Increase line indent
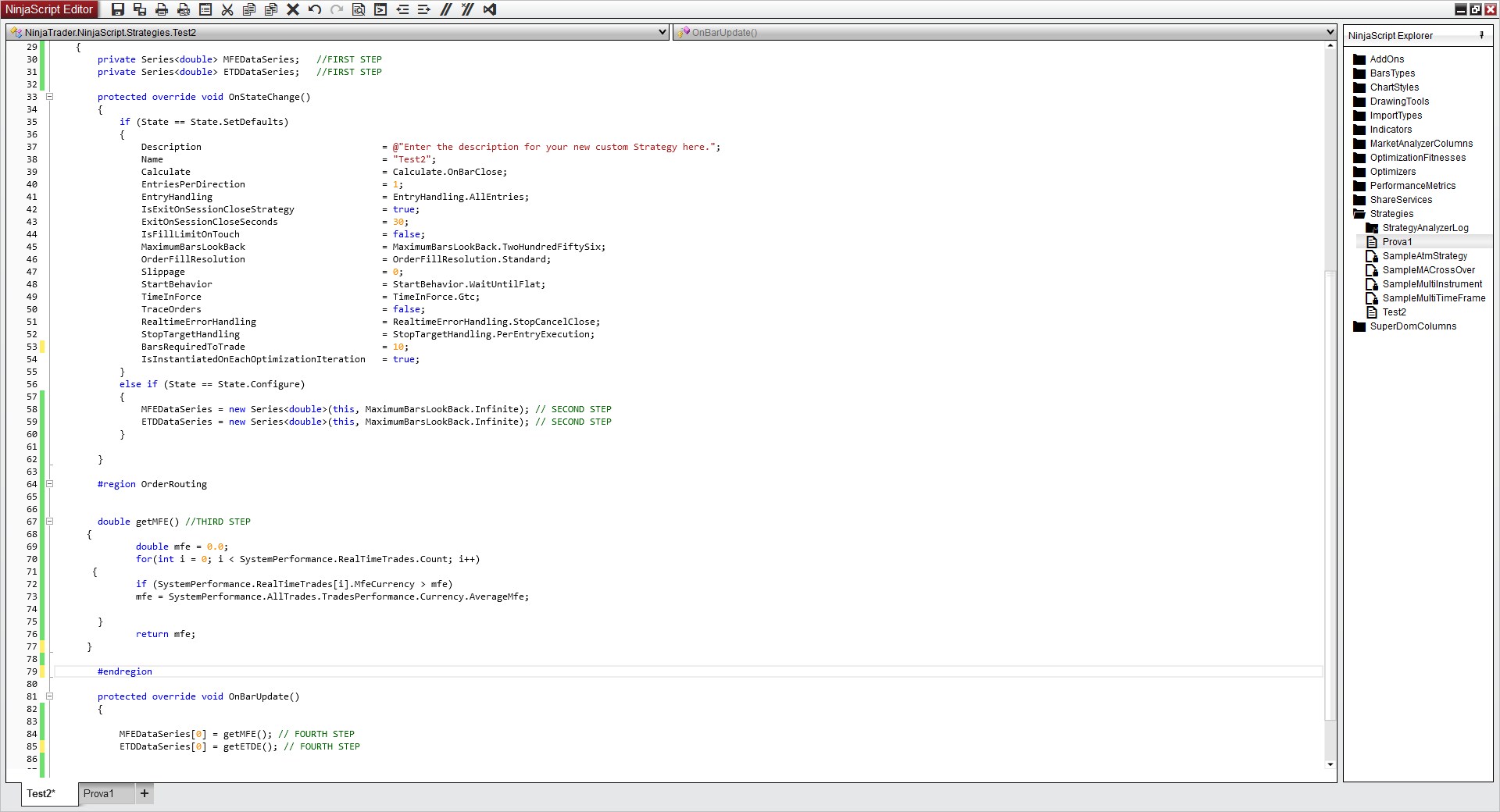Viewport: 1500px width, 812px height. click(x=424, y=9)
